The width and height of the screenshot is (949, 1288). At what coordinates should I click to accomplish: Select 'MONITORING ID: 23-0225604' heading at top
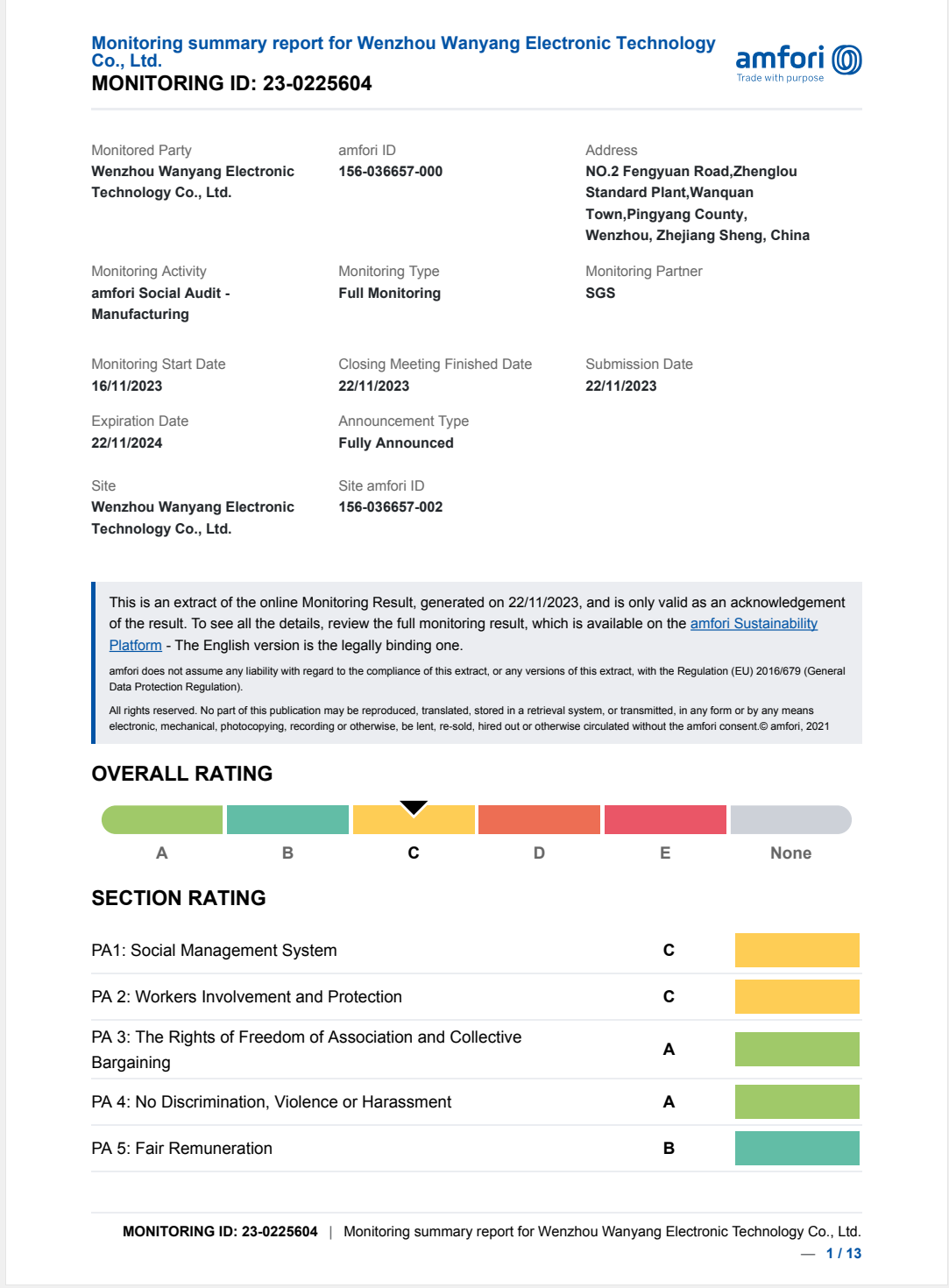tap(231, 83)
